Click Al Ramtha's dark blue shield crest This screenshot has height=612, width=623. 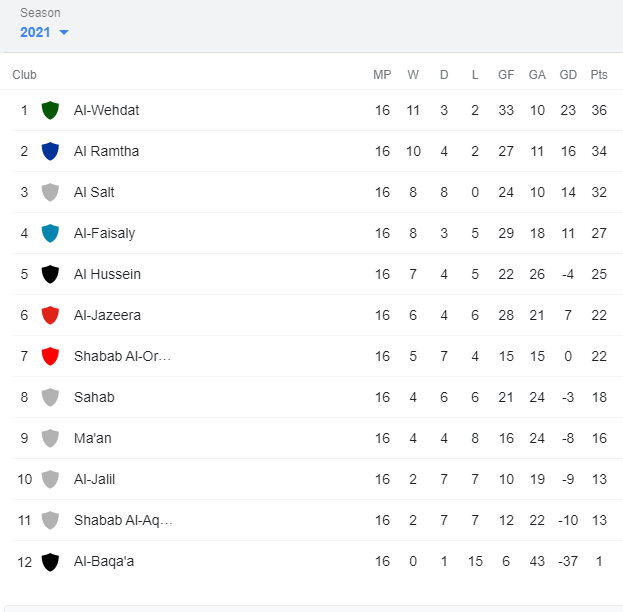[50, 151]
